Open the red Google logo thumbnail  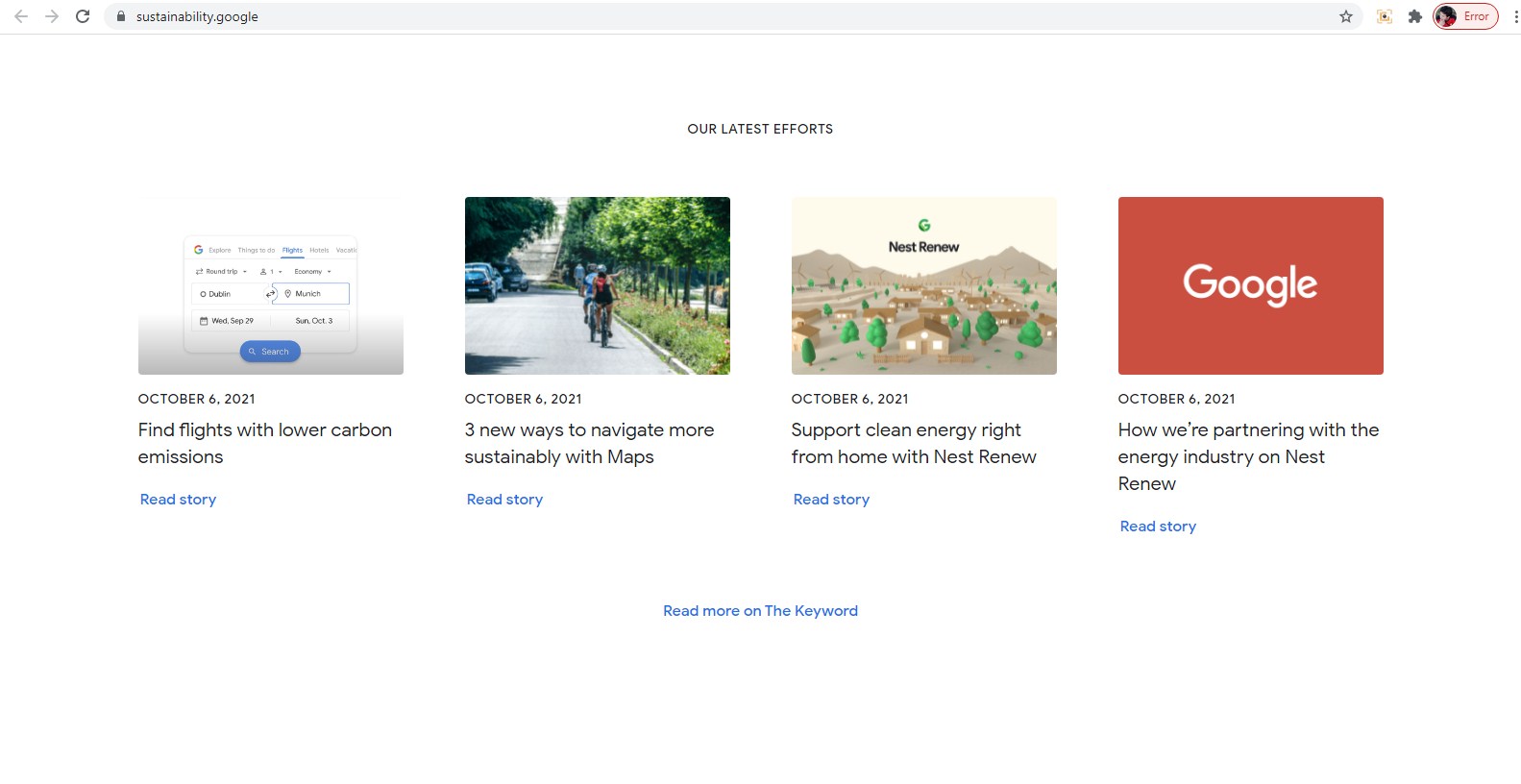pos(1251,285)
